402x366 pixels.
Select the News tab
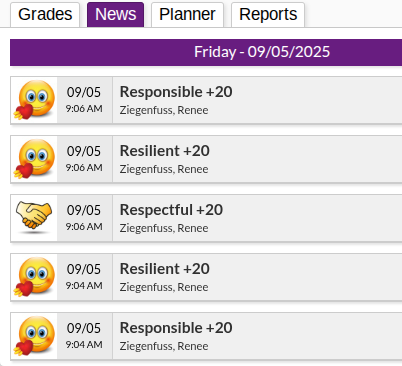point(116,15)
